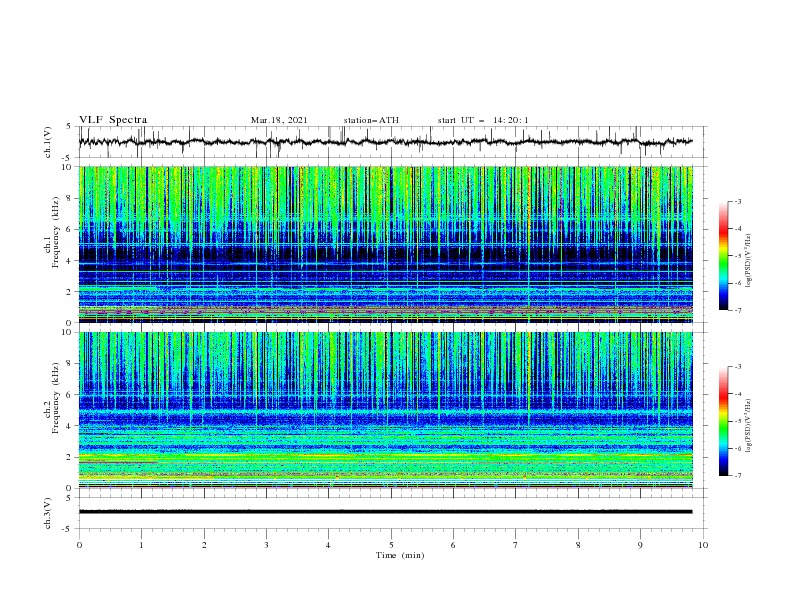Click the "ch.3(V)" waveform axis label

pyautogui.click(x=48, y=513)
